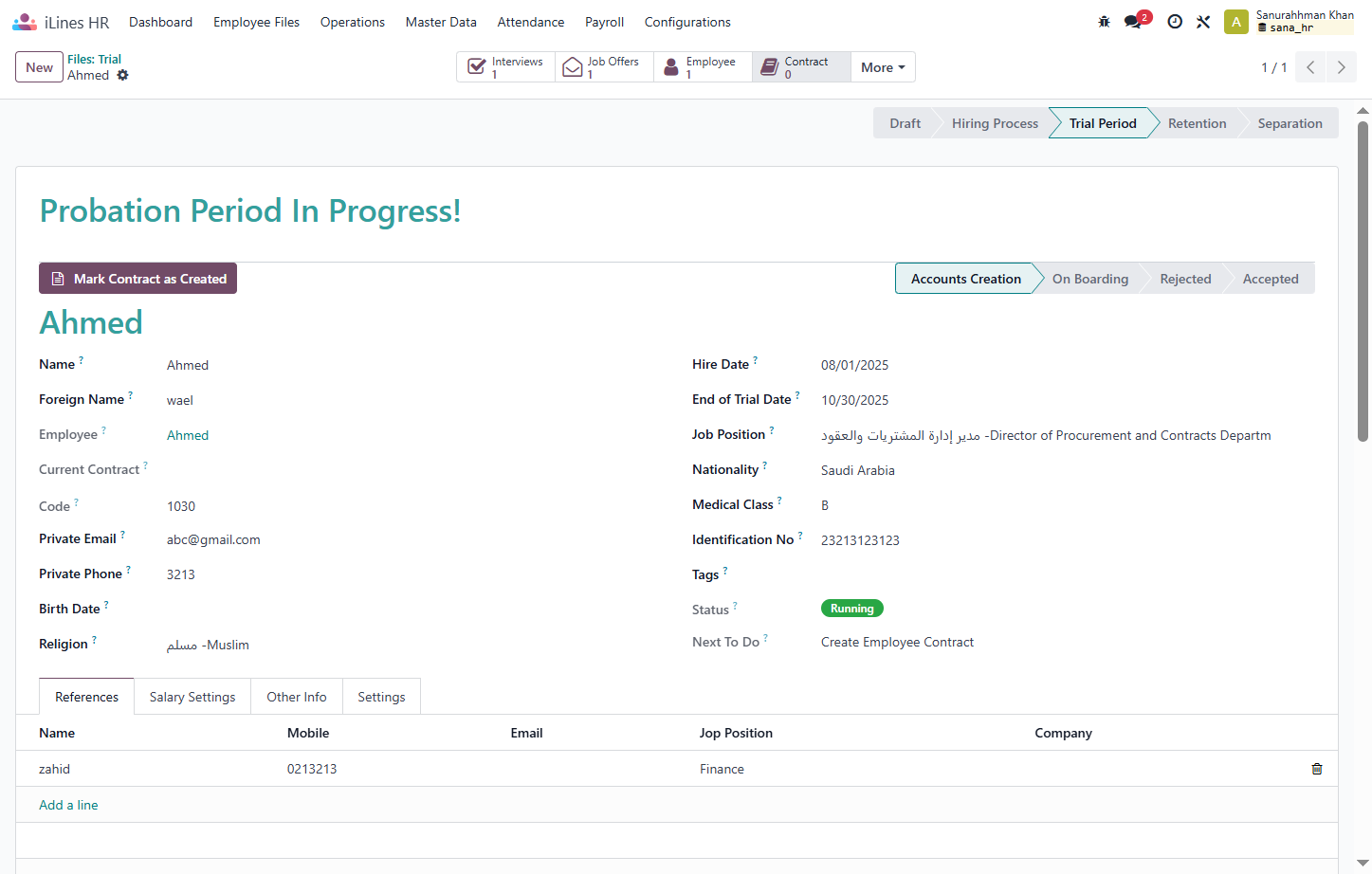The width and height of the screenshot is (1372, 874).
Task: Switch to the Settings tab
Action: (x=381, y=697)
